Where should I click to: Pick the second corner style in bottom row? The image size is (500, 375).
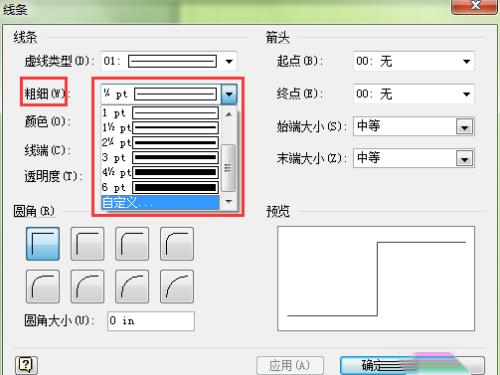(x=87, y=286)
